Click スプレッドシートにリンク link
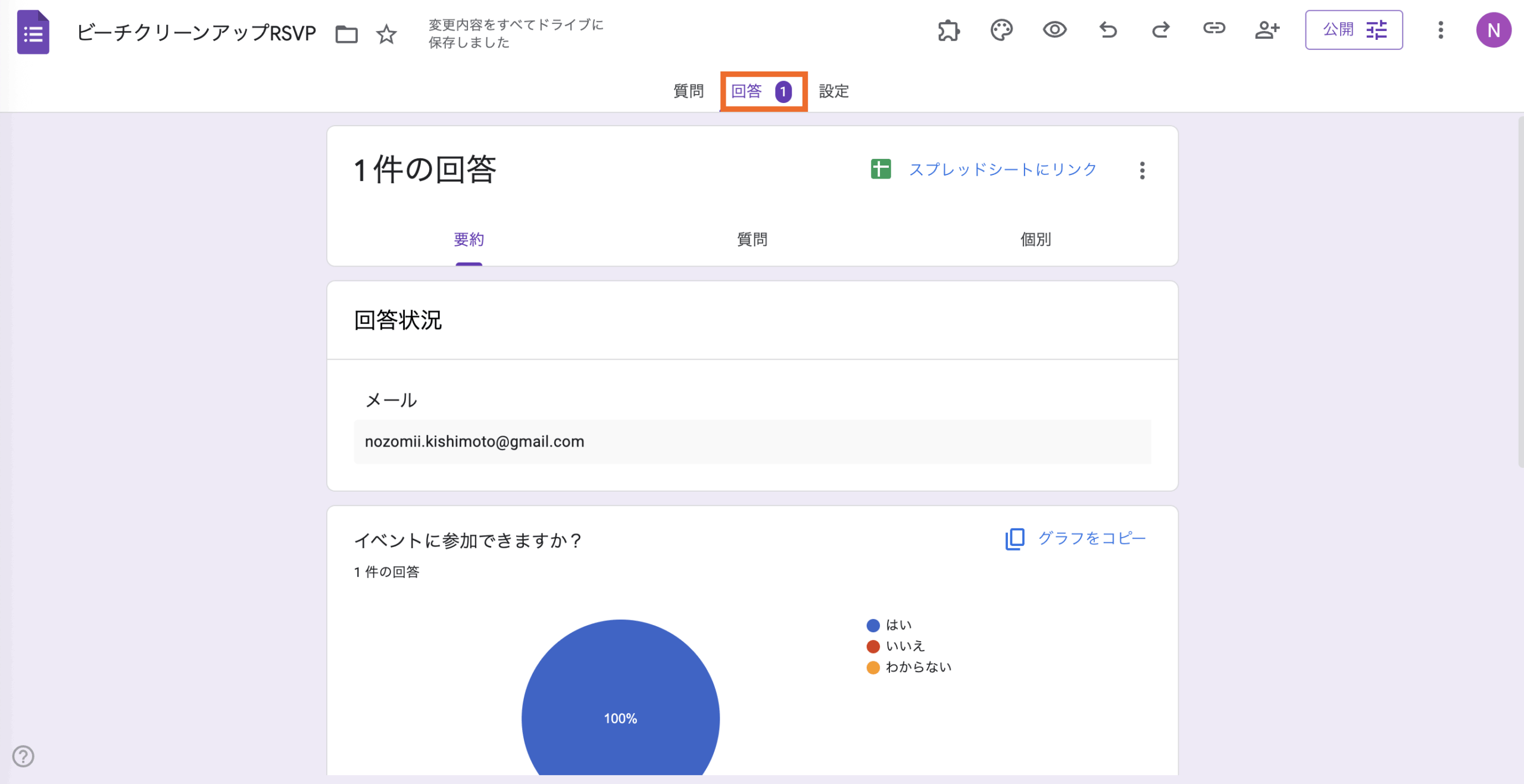Image resolution: width=1524 pixels, height=784 pixels. point(1003,170)
